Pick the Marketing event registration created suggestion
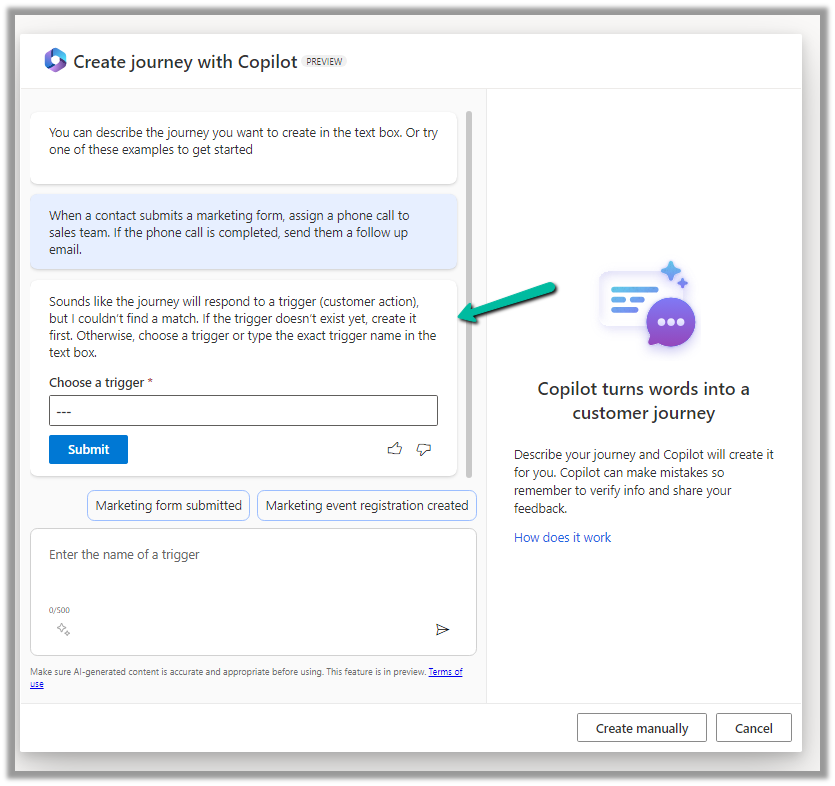The image size is (835, 786). (367, 505)
